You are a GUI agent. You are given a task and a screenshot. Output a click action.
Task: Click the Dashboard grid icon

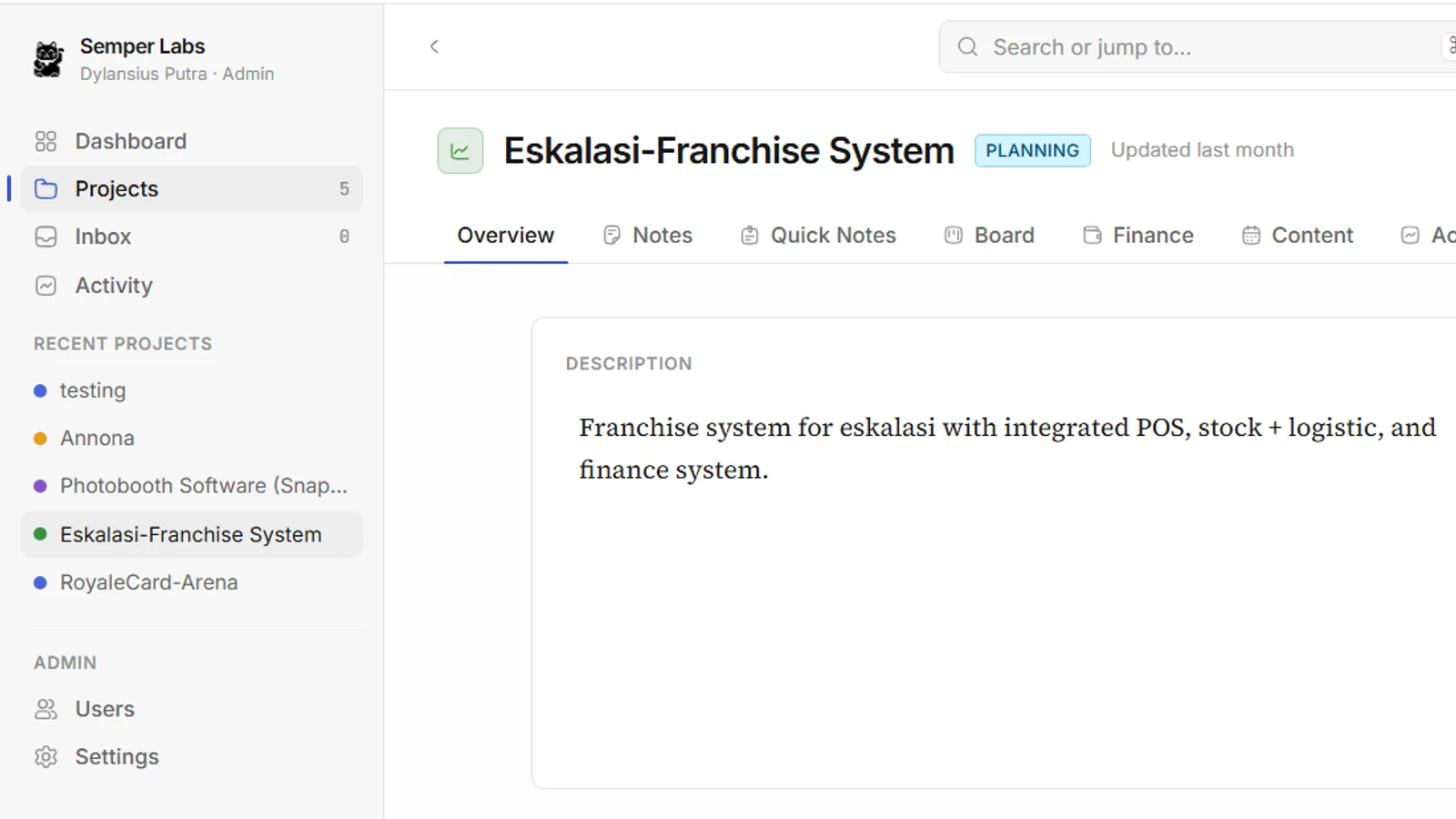(x=45, y=141)
